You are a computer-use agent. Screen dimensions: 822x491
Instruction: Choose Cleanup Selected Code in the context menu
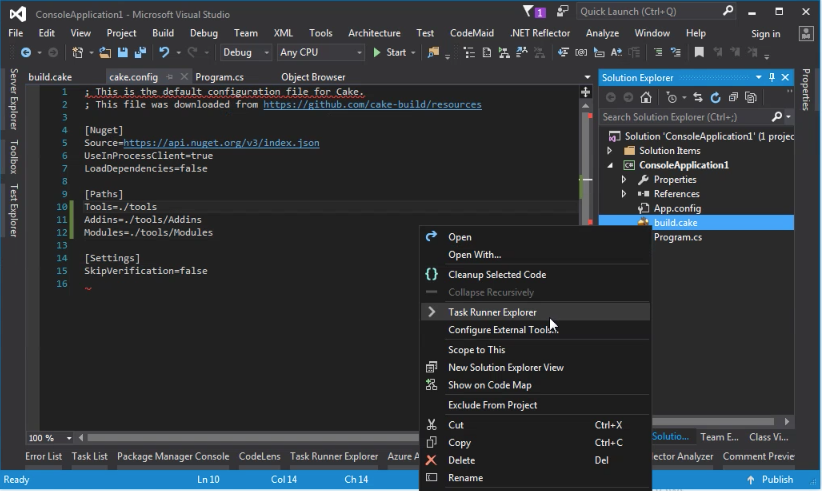click(535, 275)
